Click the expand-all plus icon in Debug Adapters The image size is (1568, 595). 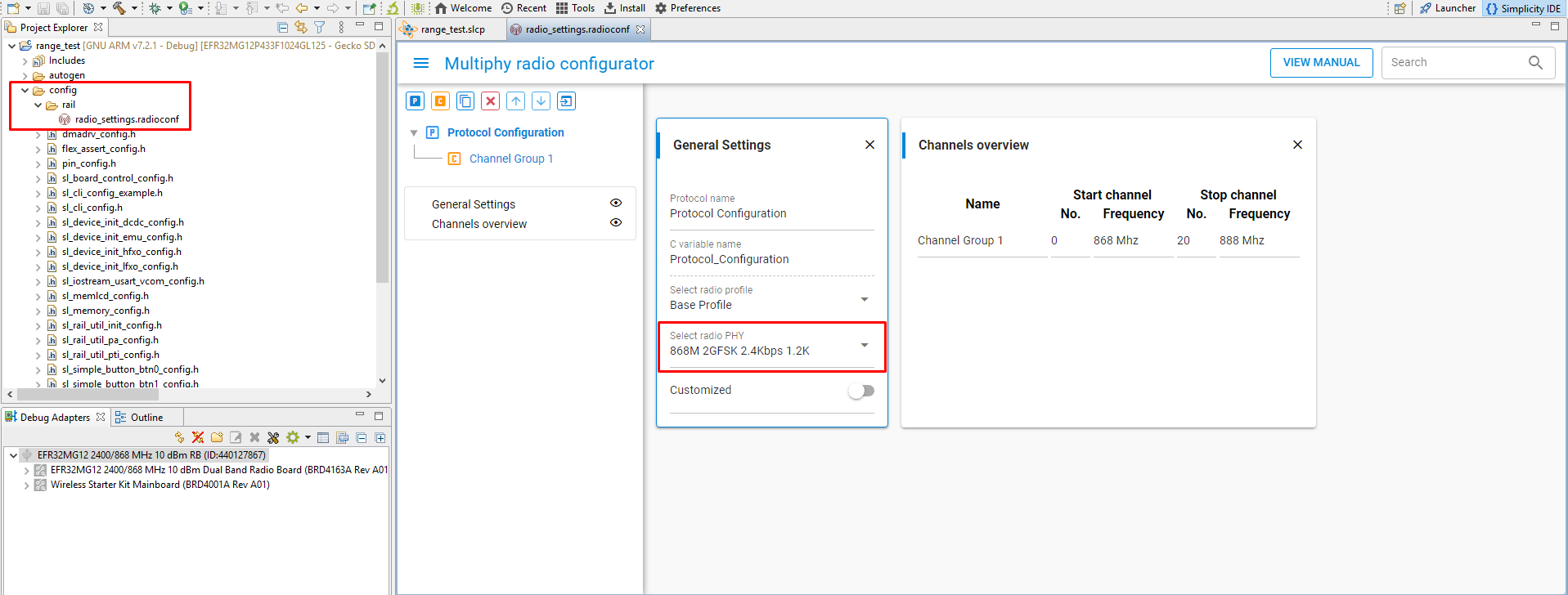point(380,437)
